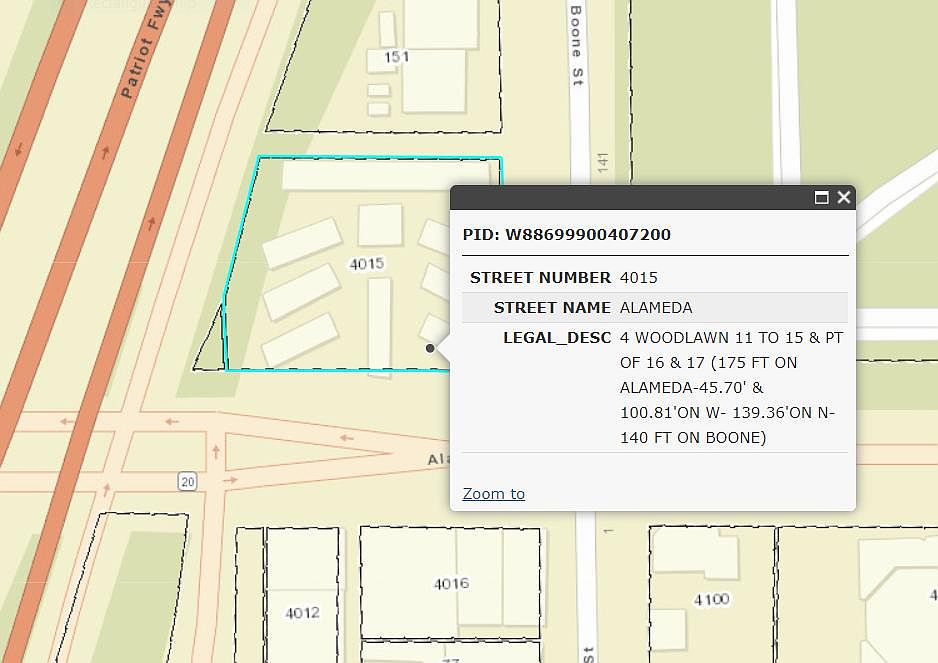Click the route 20 highway shield
The width and height of the screenshot is (938, 663).
187,482
